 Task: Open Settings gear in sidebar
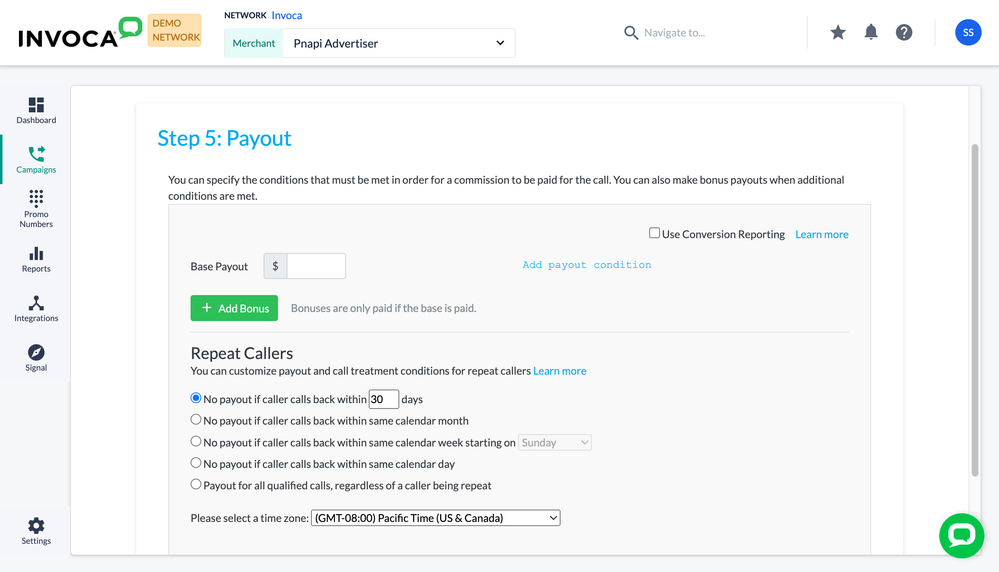(36, 531)
